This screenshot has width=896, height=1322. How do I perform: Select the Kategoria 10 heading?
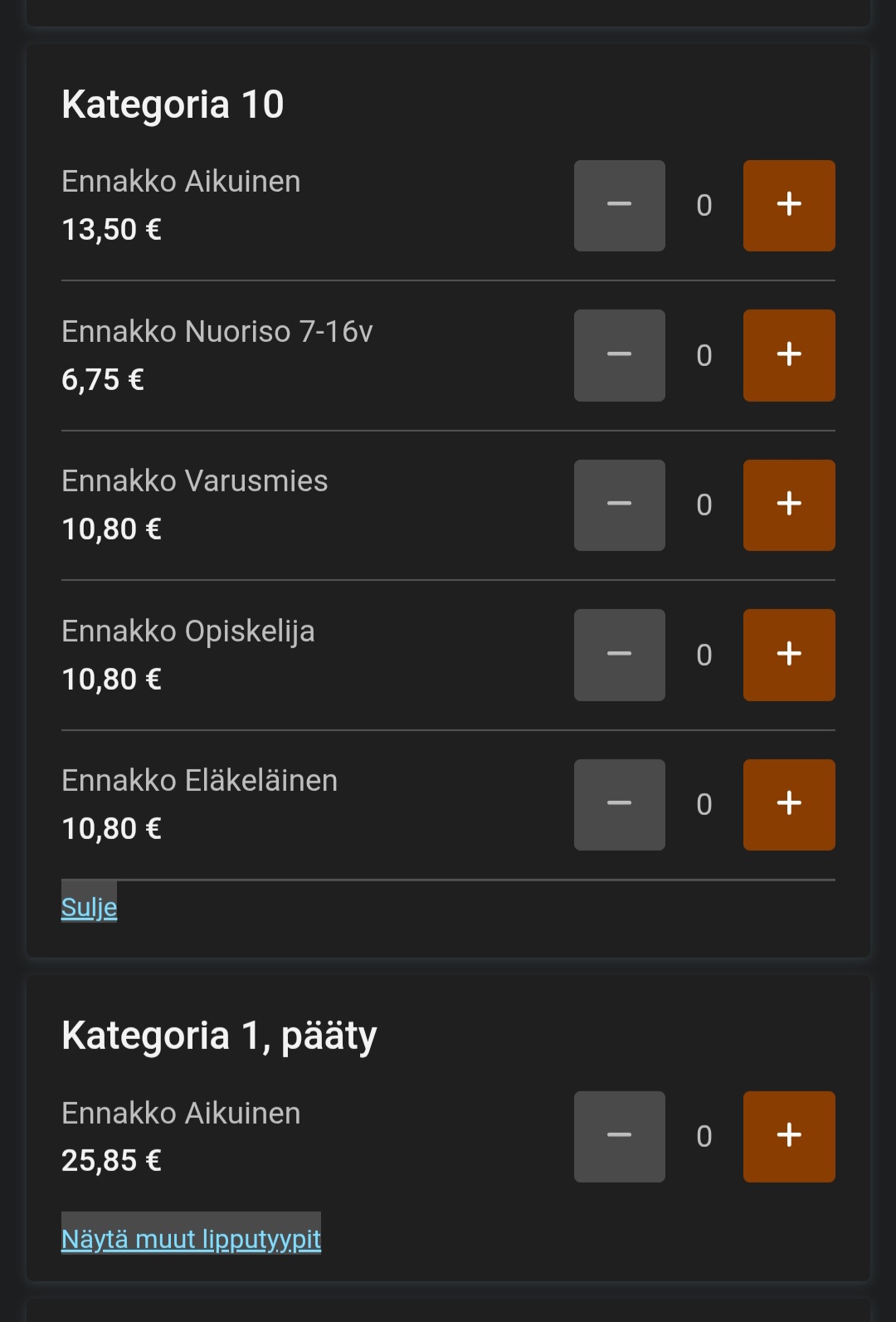tap(173, 105)
